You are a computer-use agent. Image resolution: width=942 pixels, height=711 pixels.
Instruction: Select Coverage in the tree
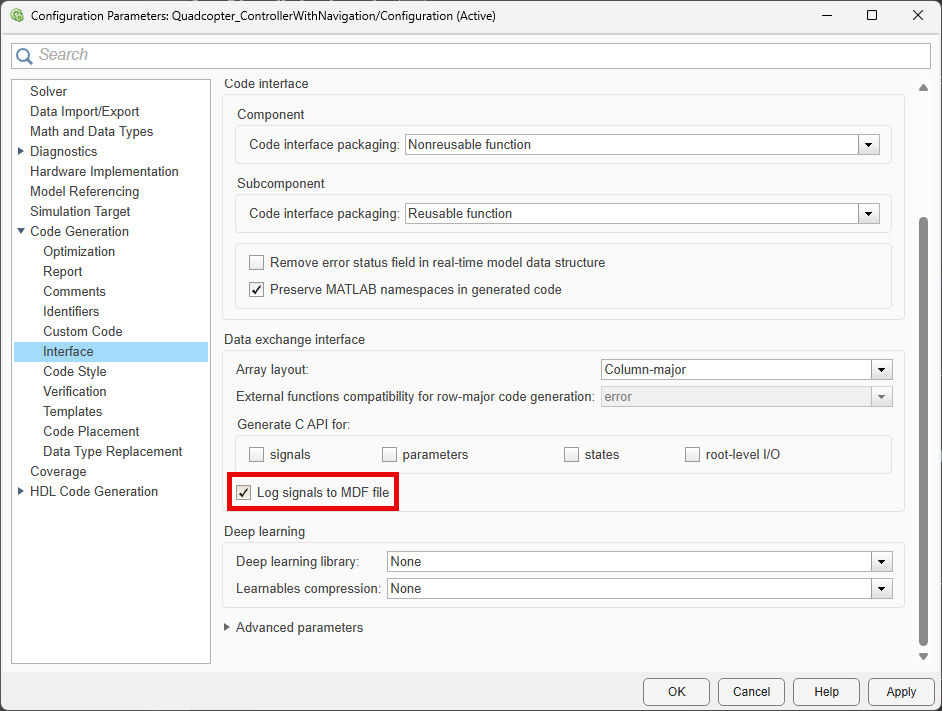point(58,471)
